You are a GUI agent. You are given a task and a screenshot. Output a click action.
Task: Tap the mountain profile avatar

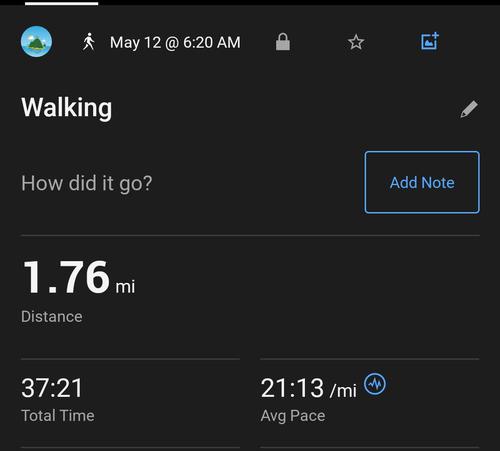[36, 42]
